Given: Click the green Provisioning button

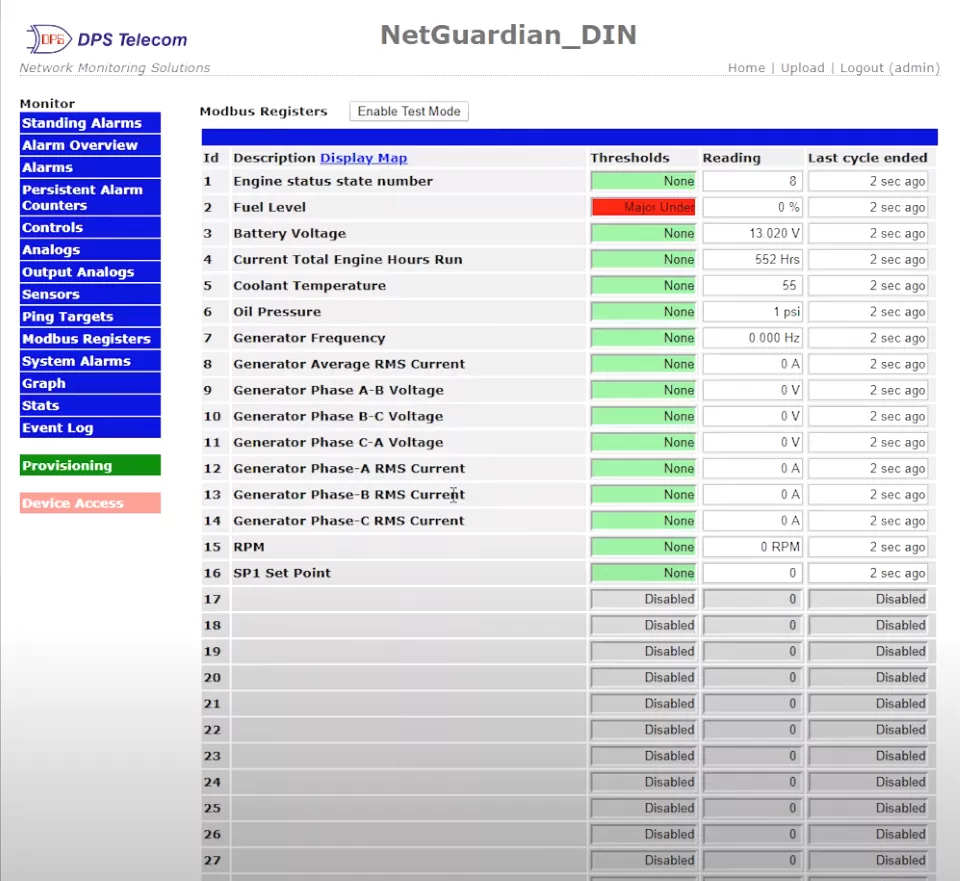Looking at the screenshot, I should point(89,465).
